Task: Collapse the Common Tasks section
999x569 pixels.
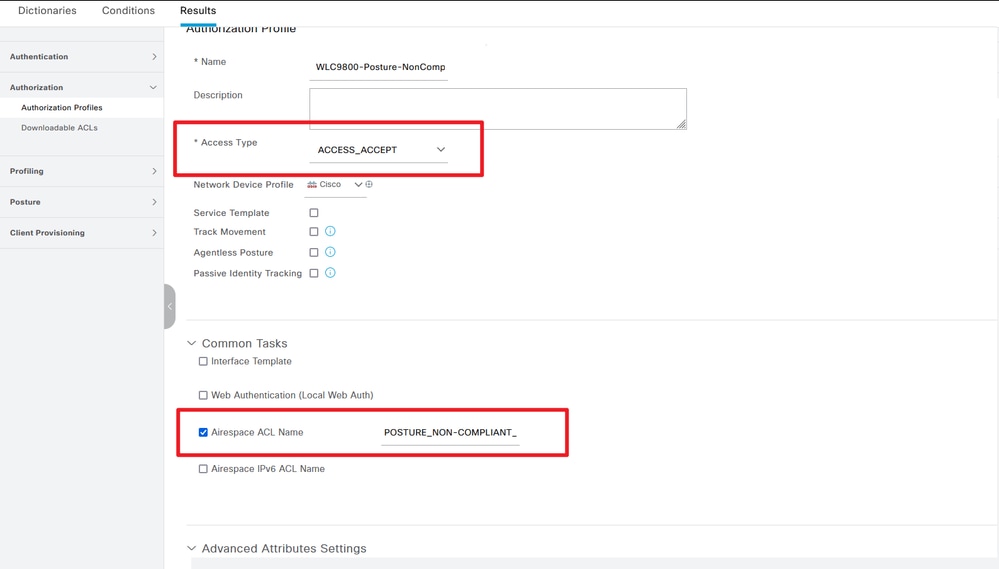Action: coord(191,343)
